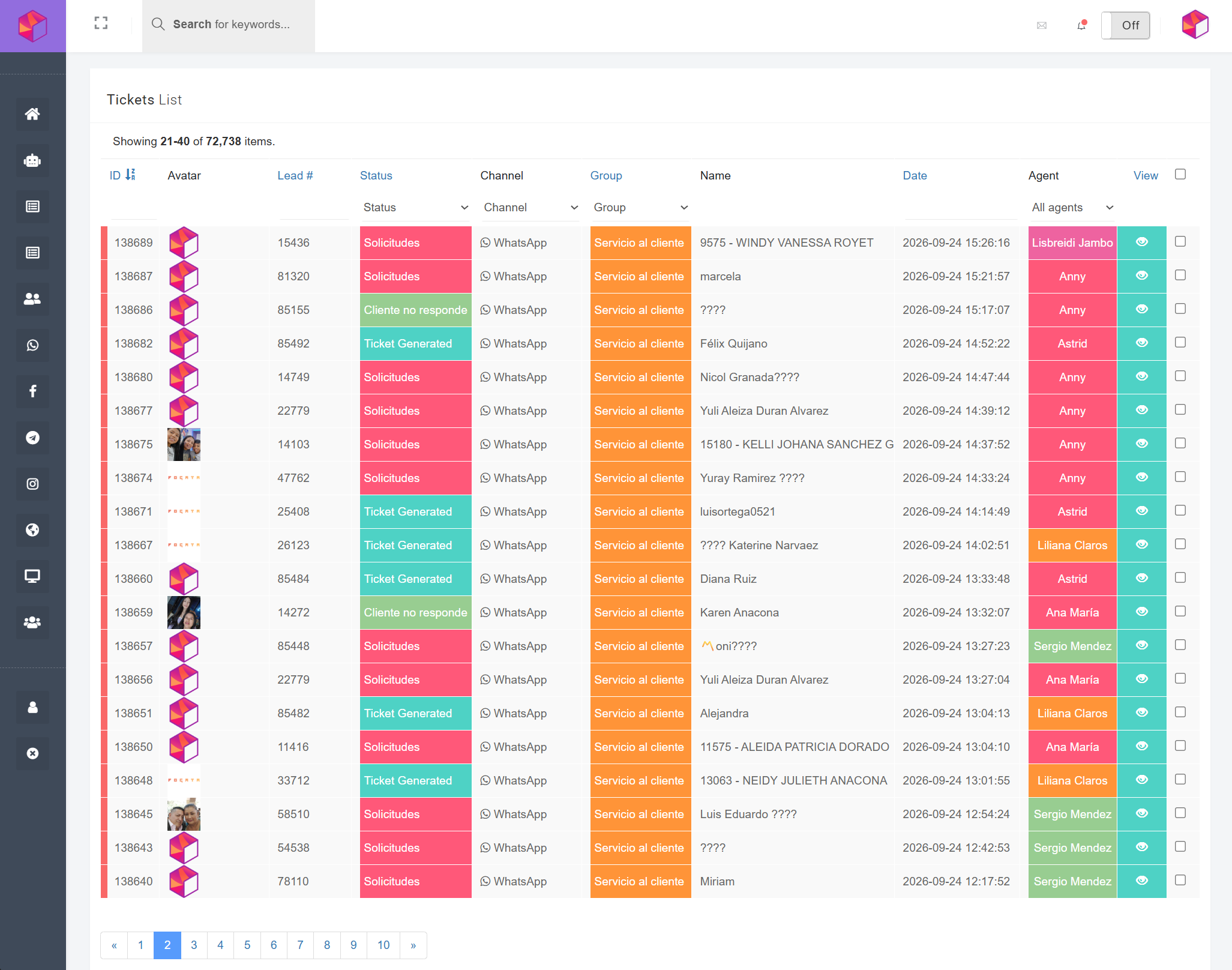Go to page 10 in pagination
Screen dimensions: 1232x970
383,945
